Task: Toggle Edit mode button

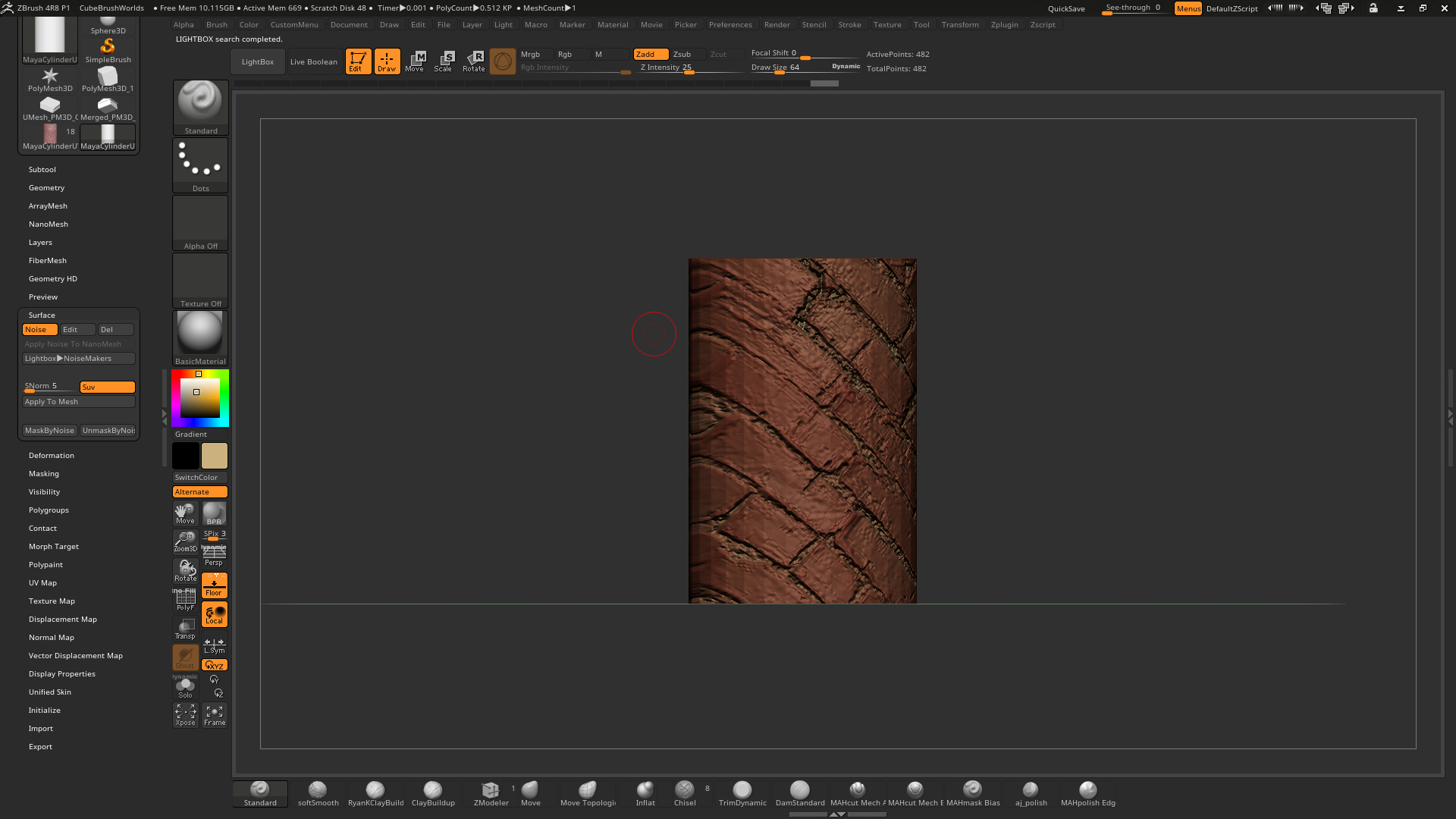Action: tap(358, 61)
